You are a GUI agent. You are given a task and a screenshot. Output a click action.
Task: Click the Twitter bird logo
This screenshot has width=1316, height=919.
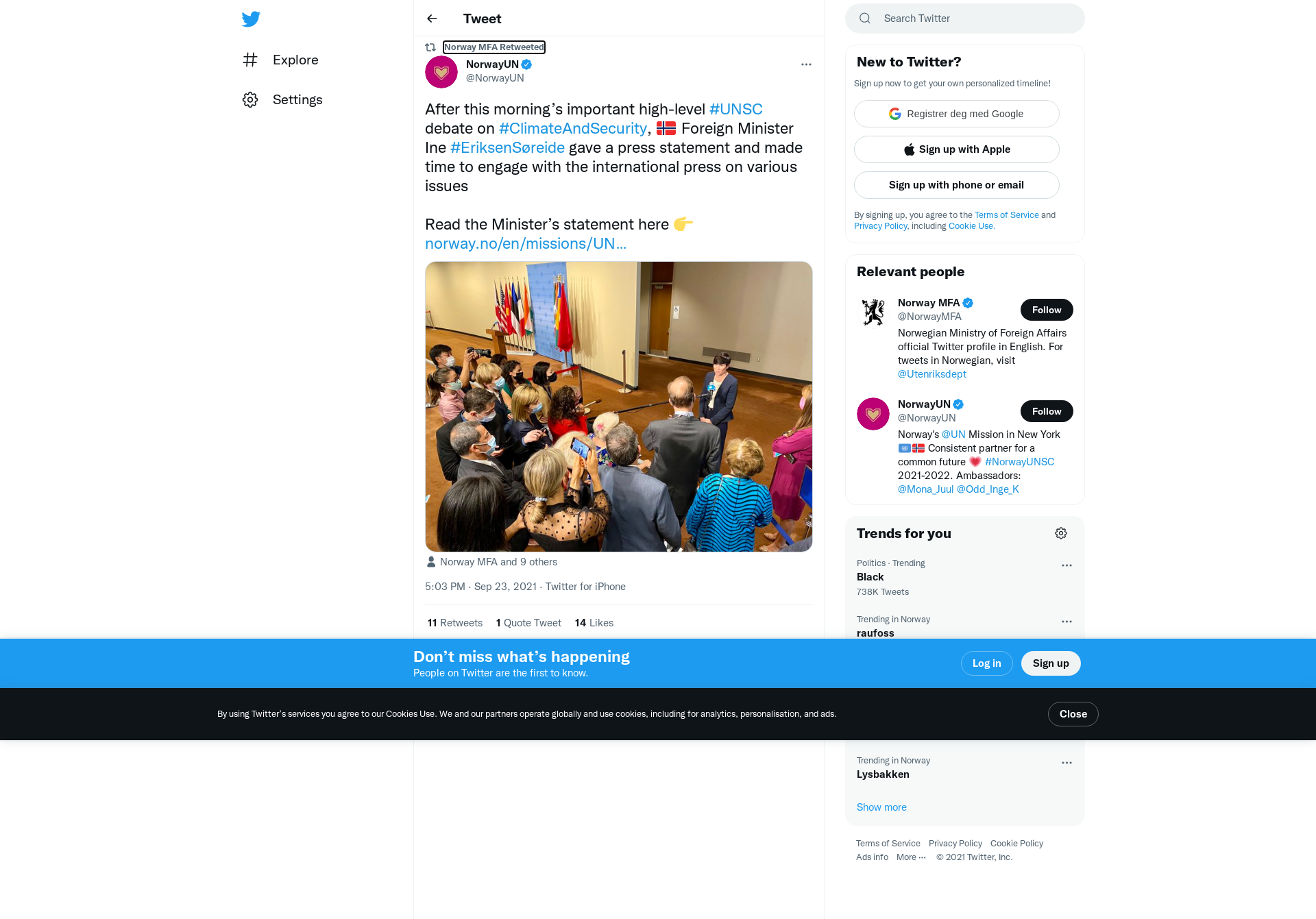point(251,19)
